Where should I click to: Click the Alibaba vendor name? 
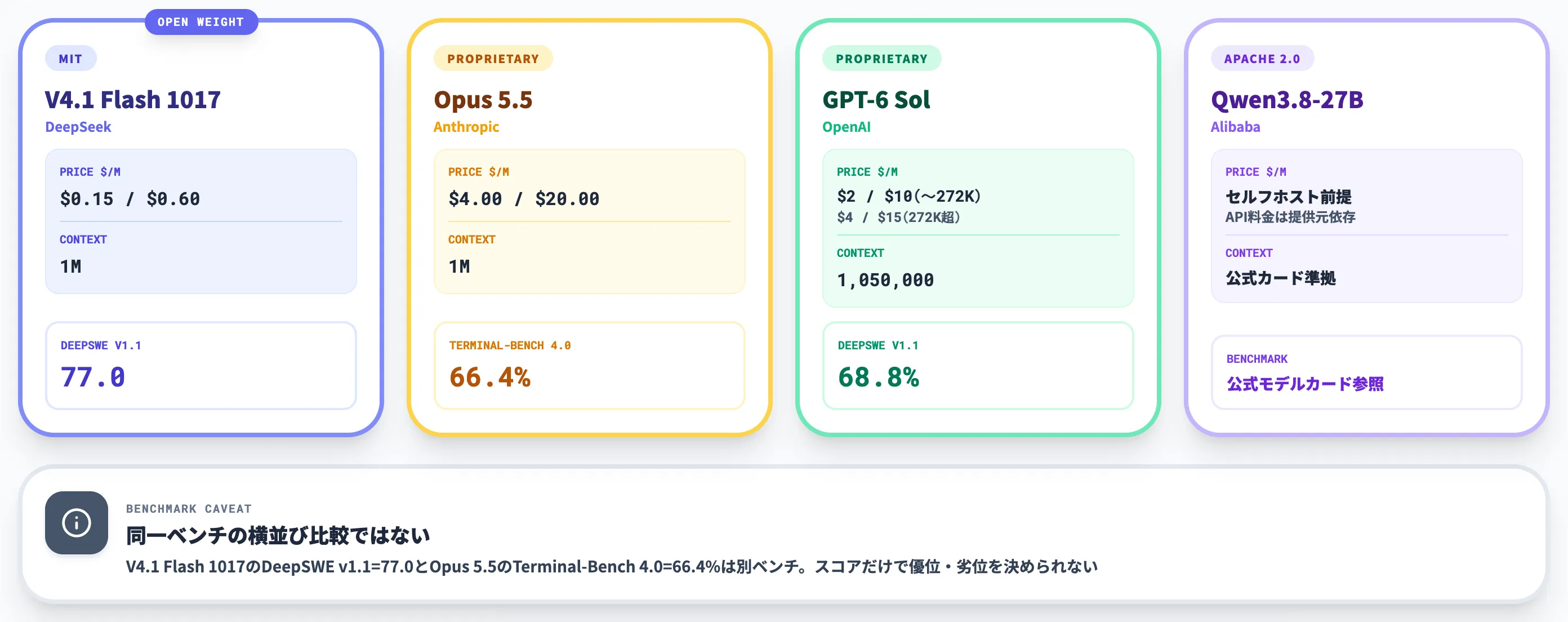[1235, 127]
